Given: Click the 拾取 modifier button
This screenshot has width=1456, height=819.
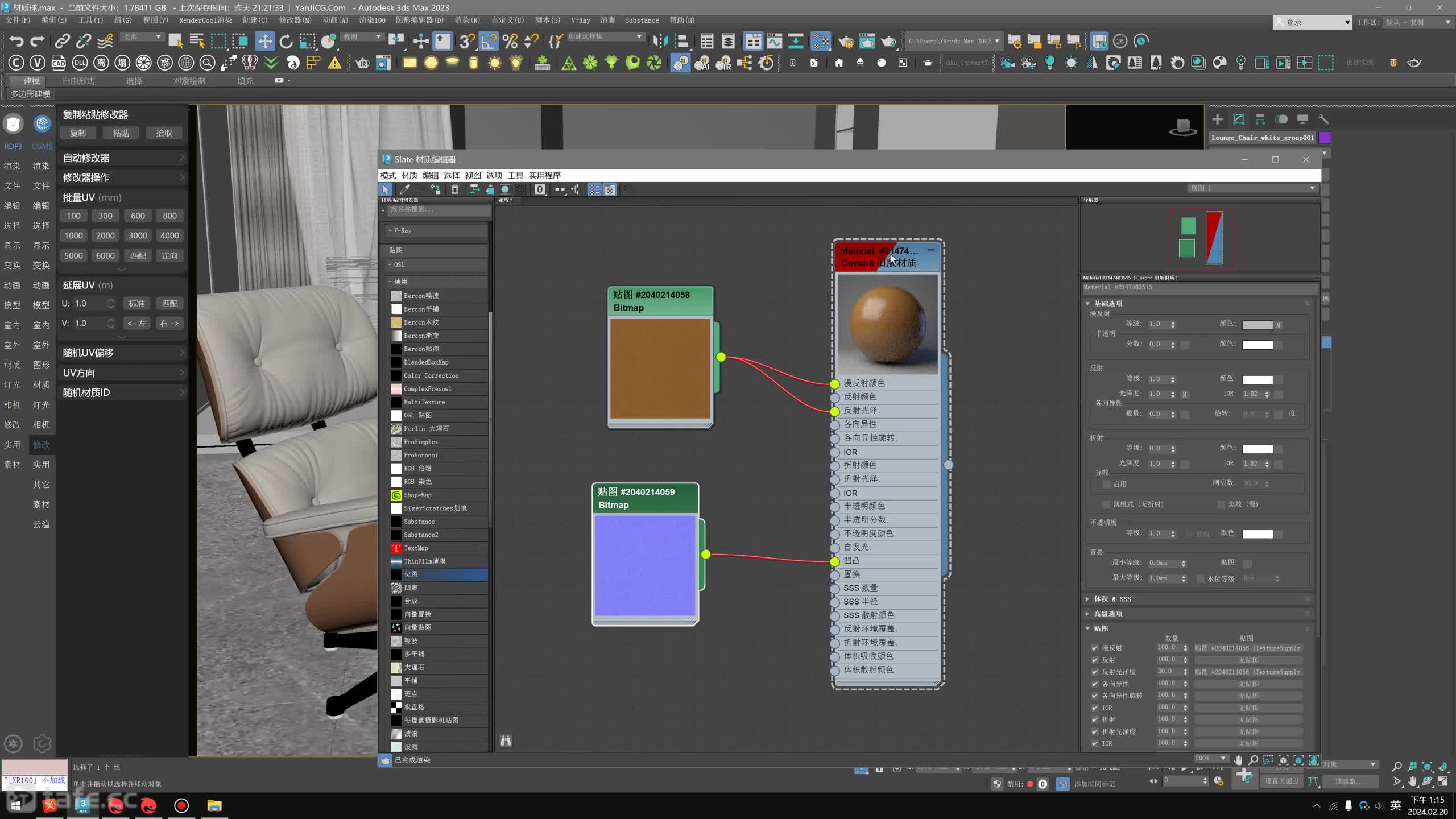Looking at the screenshot, I should [x=164, y=133].
